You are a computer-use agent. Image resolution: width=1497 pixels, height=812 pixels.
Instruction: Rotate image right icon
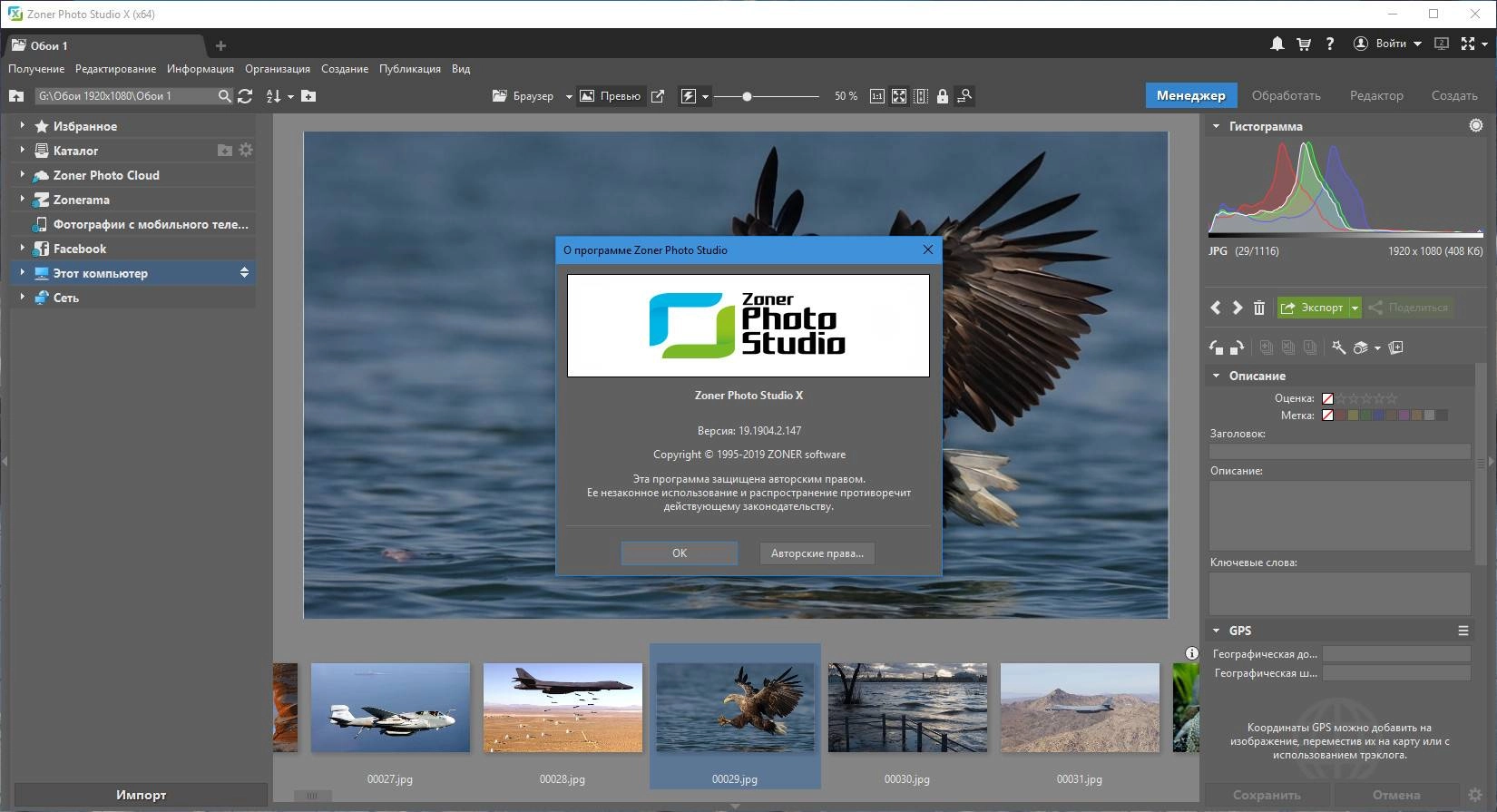click(1237, 347)
